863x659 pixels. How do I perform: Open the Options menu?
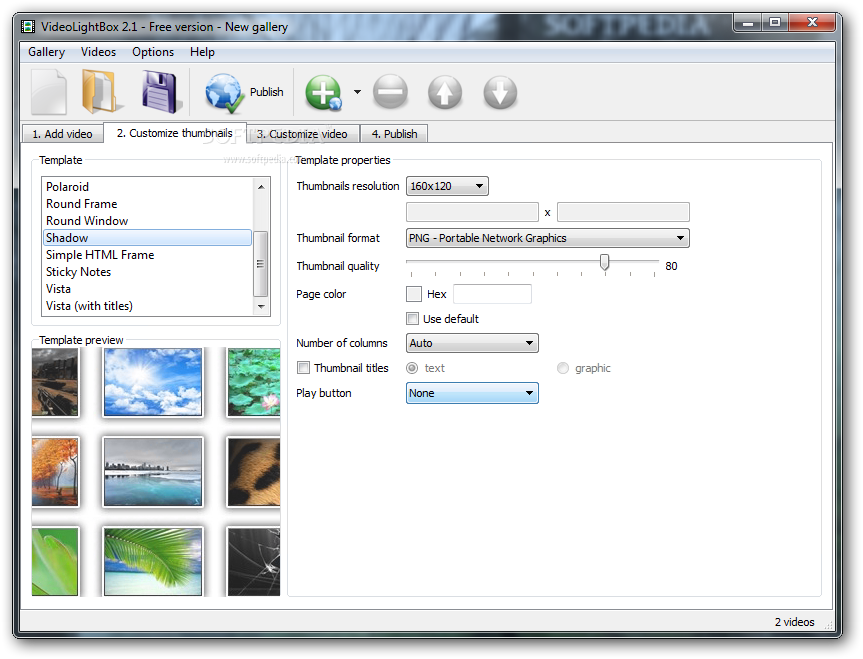pos(153,52)
